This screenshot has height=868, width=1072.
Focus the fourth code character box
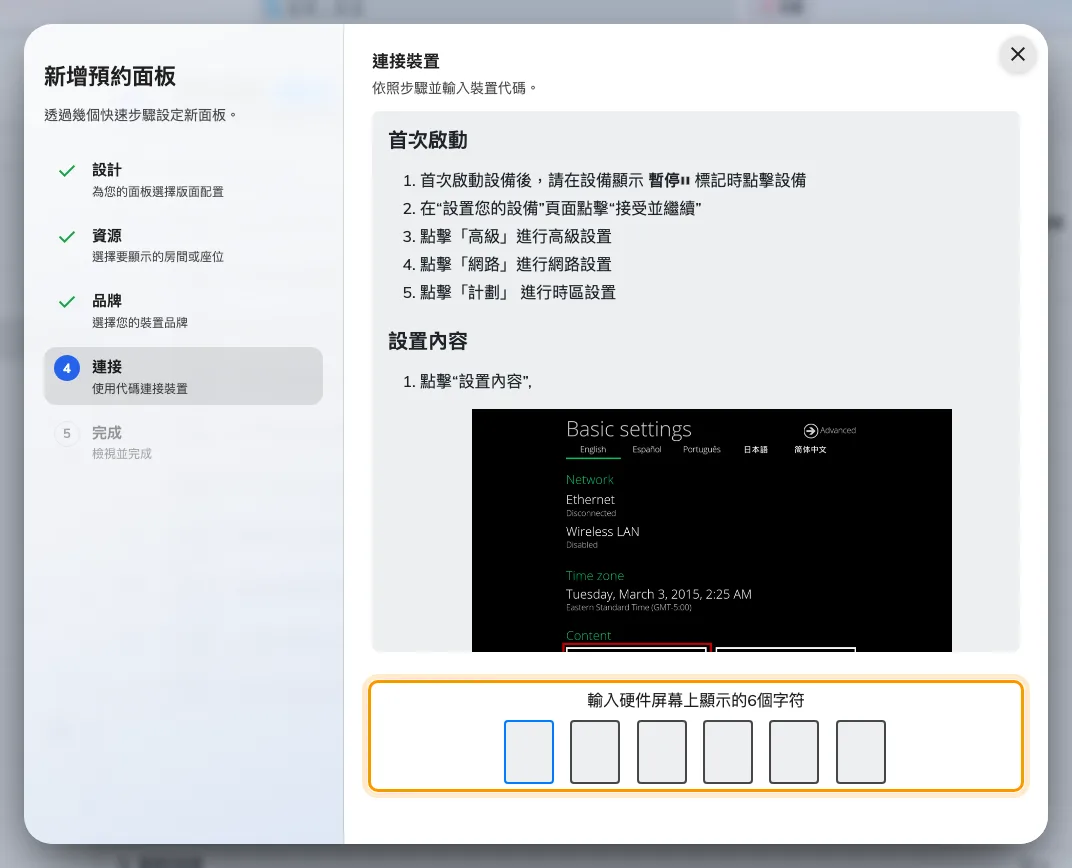727,751
